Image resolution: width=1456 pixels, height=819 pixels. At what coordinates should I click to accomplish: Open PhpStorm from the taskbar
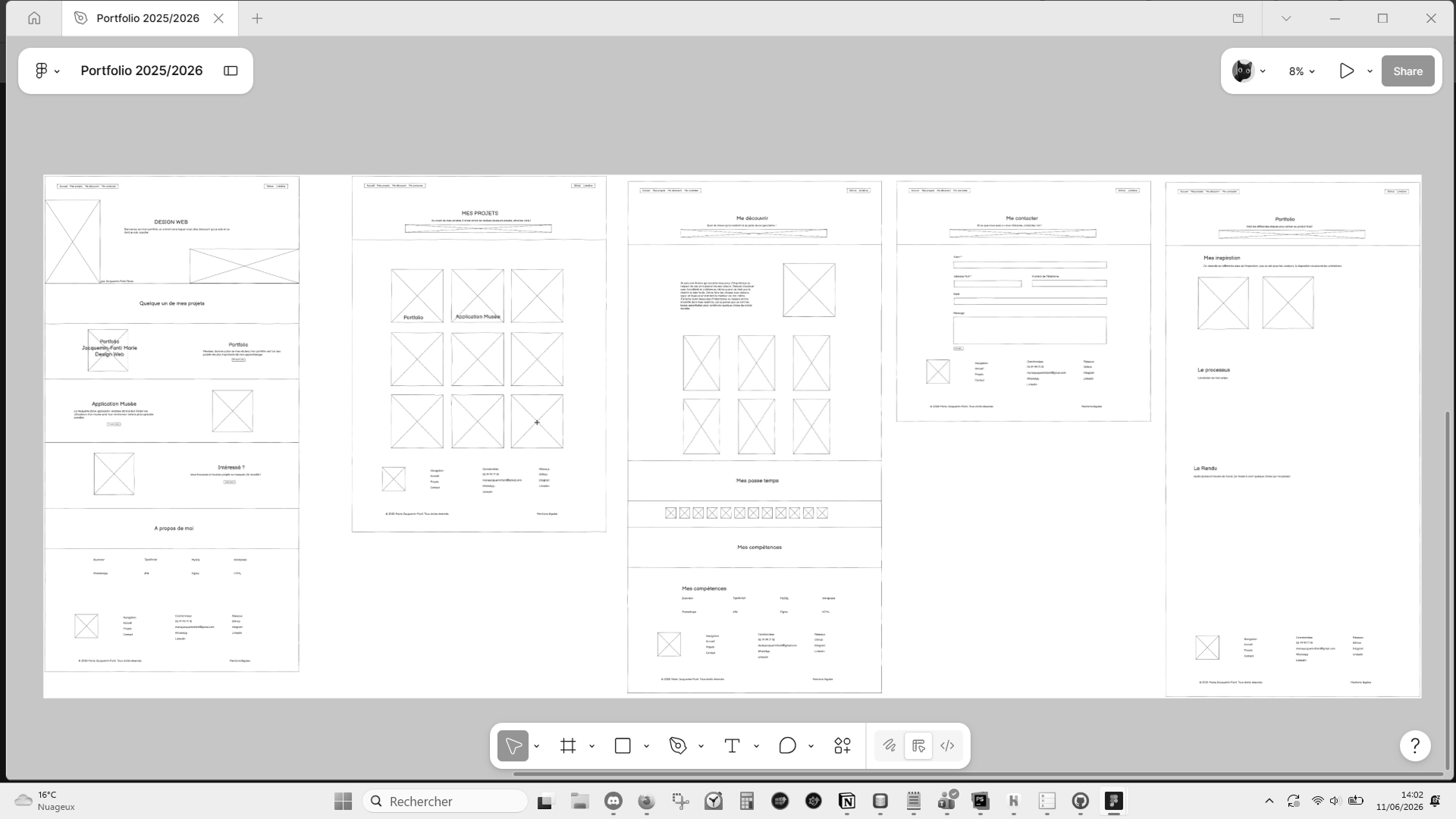[x=981, y=802]
